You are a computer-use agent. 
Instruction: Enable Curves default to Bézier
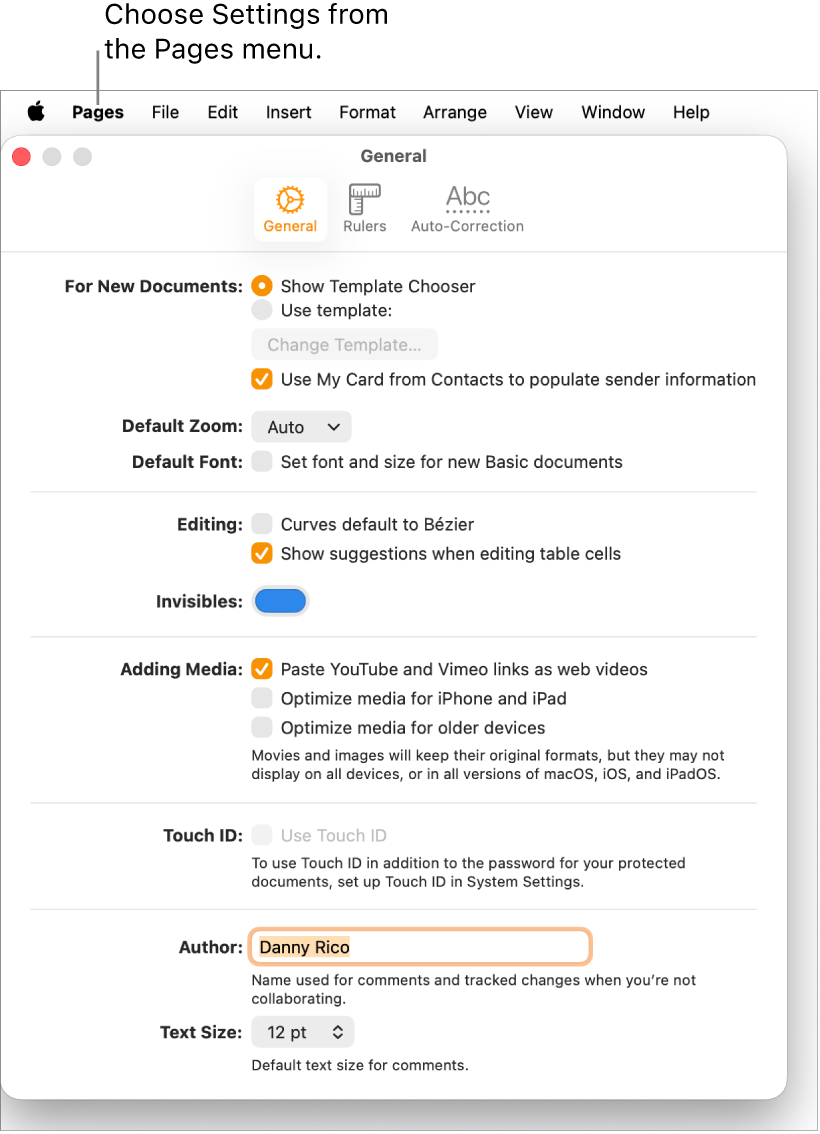click(261, 524)
